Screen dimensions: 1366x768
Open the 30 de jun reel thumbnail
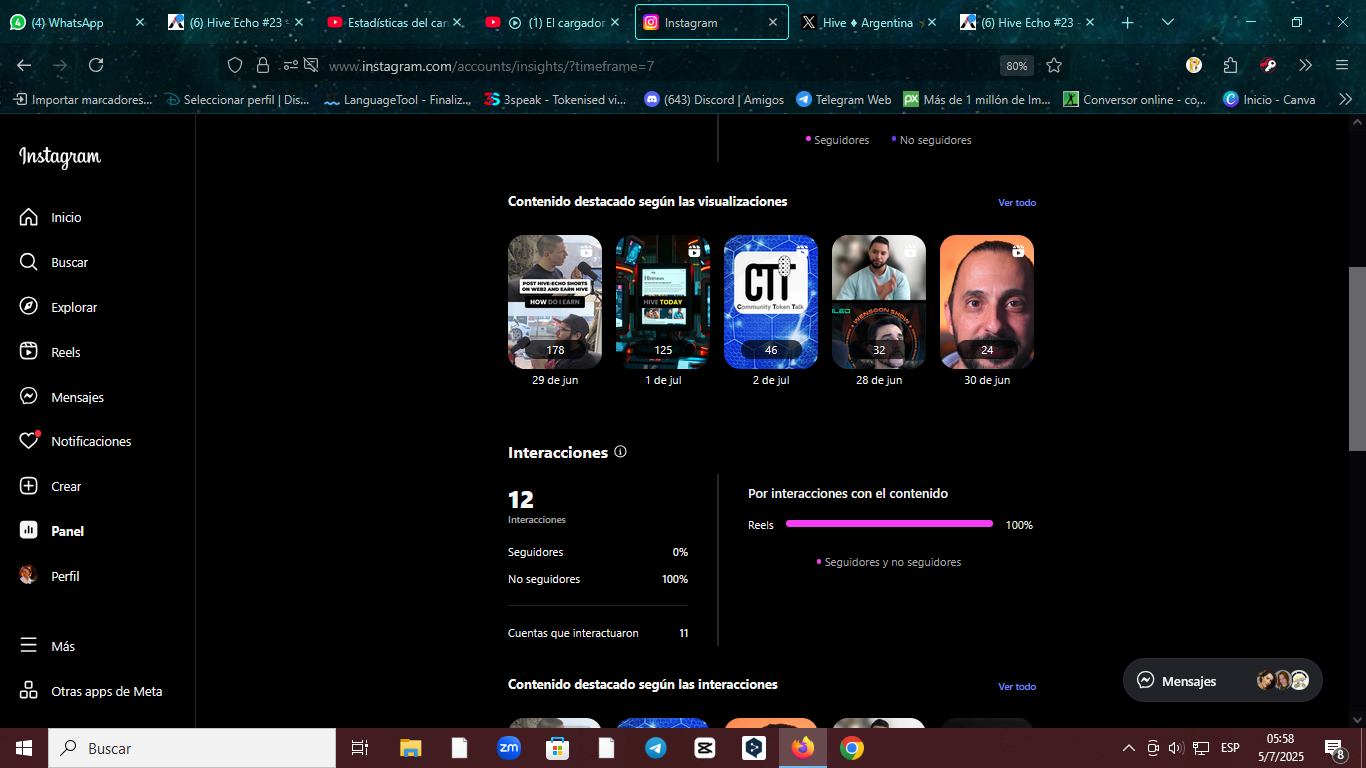[x=987, y=302]
